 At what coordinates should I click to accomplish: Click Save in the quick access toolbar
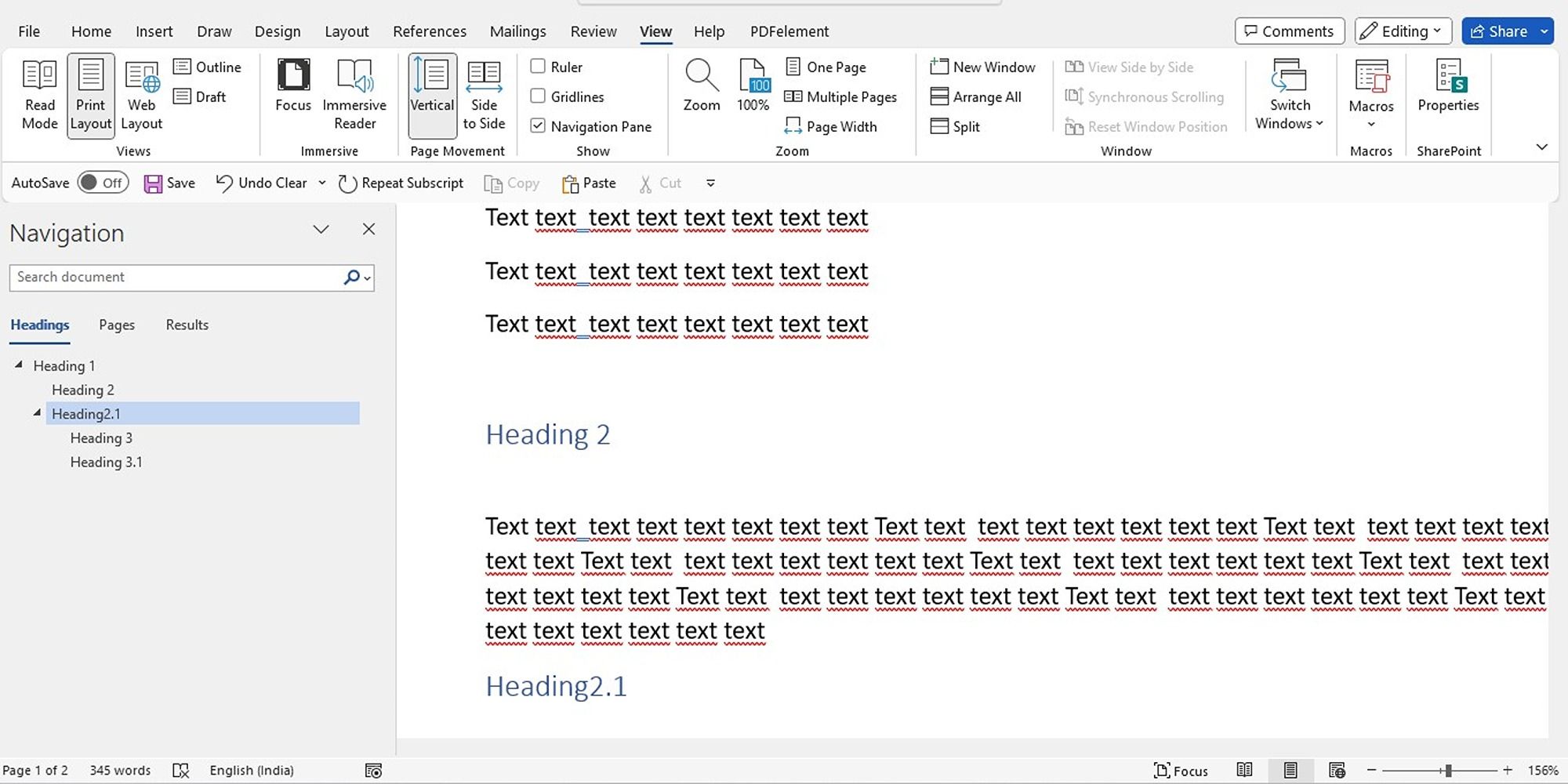169,183
